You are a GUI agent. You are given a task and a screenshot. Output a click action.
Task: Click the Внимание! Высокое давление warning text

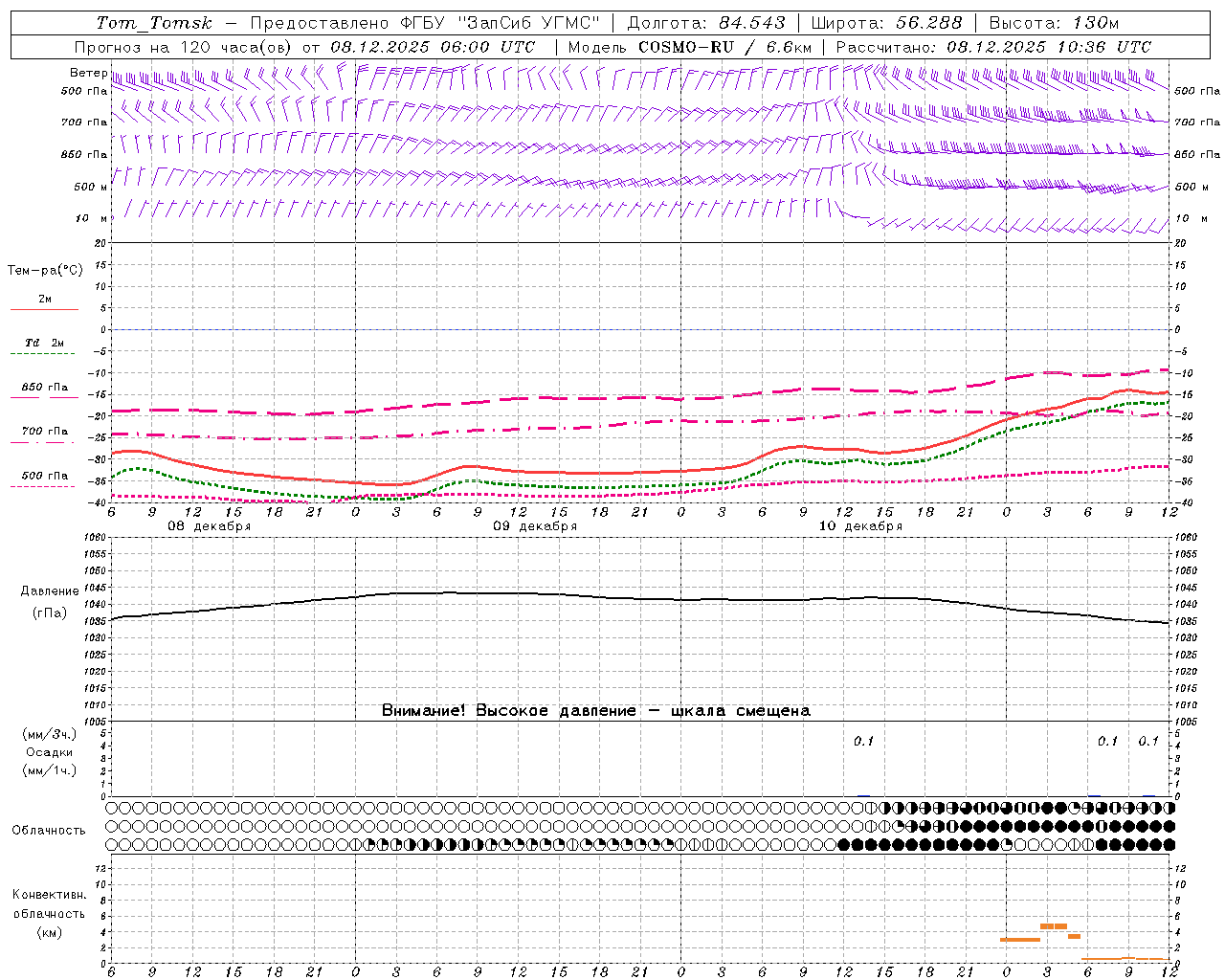pos(595,711)
